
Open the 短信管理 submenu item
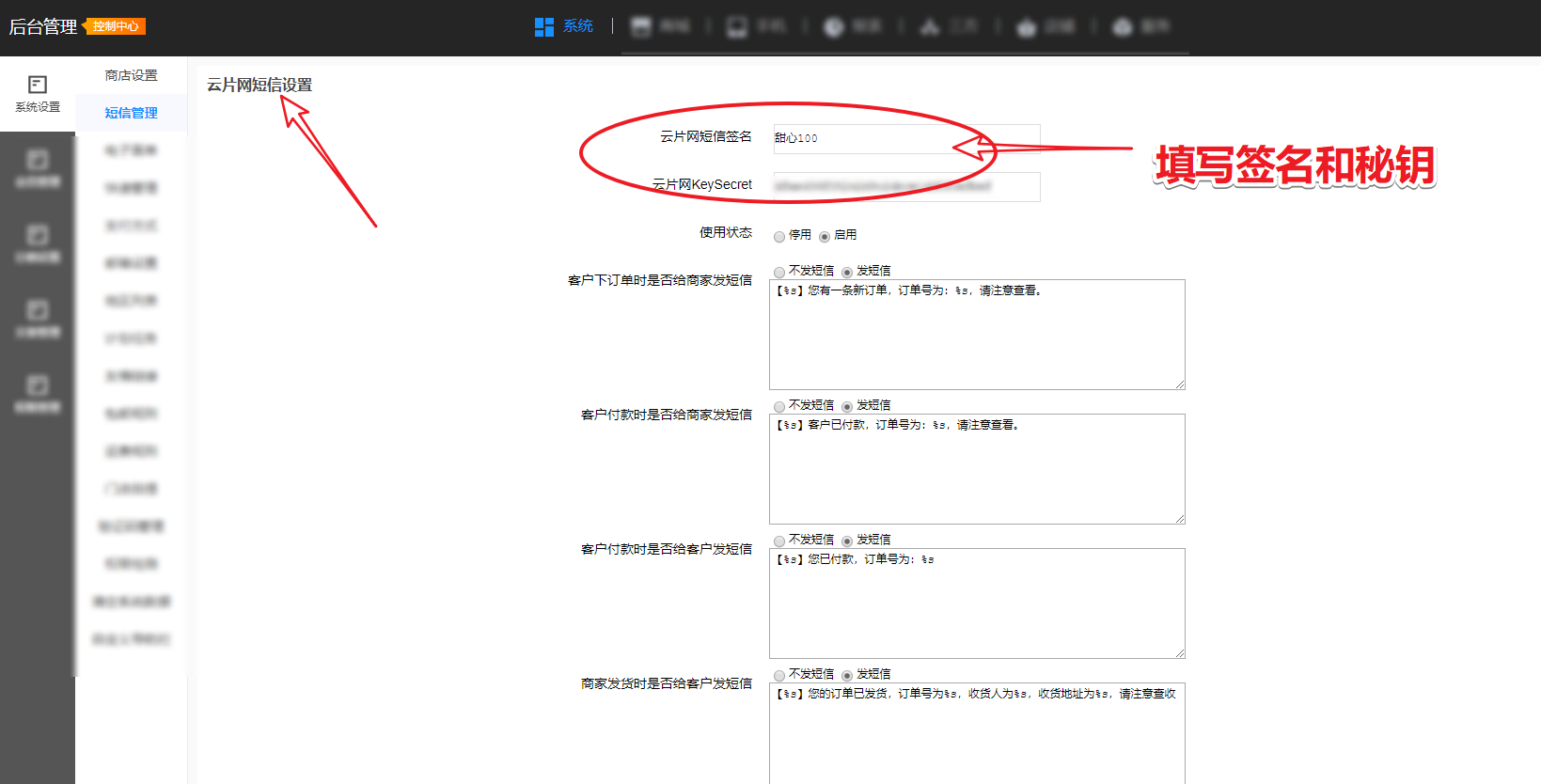pyautogui.click(x=132, y=113)
